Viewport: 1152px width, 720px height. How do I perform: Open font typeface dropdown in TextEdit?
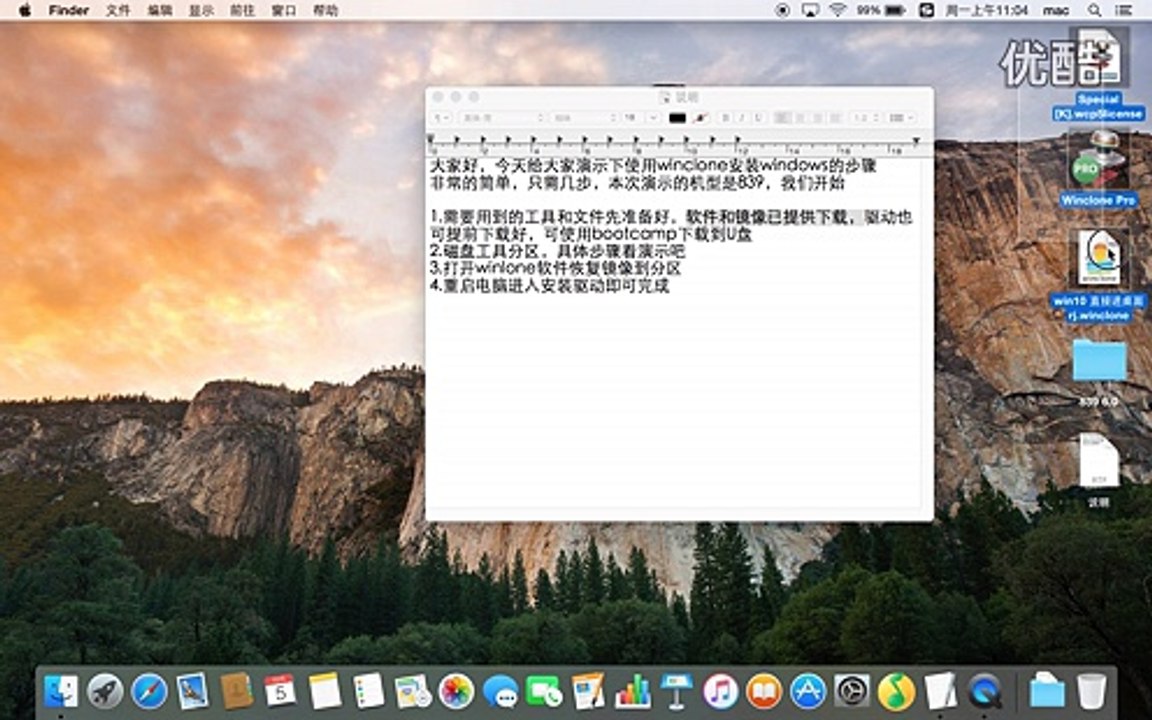point(584,118)
